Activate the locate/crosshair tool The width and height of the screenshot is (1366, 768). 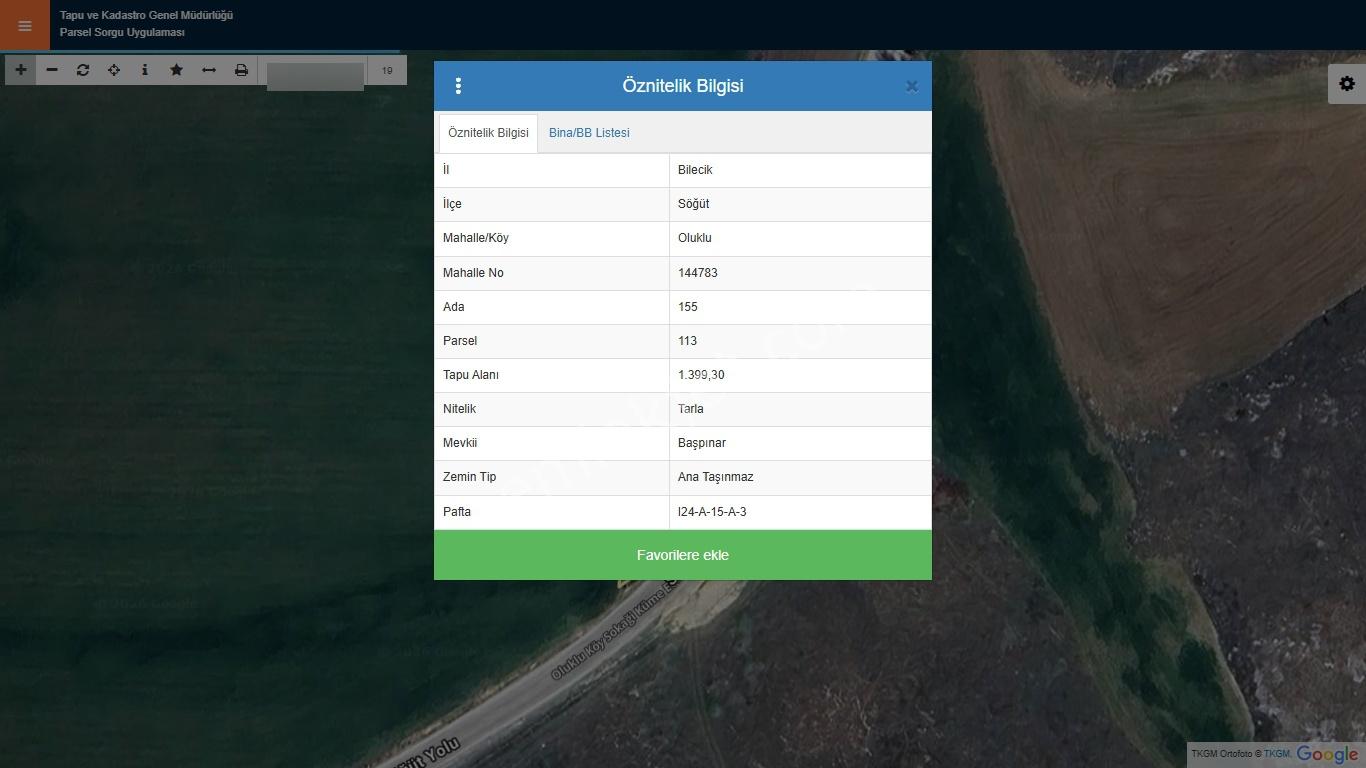114,70
